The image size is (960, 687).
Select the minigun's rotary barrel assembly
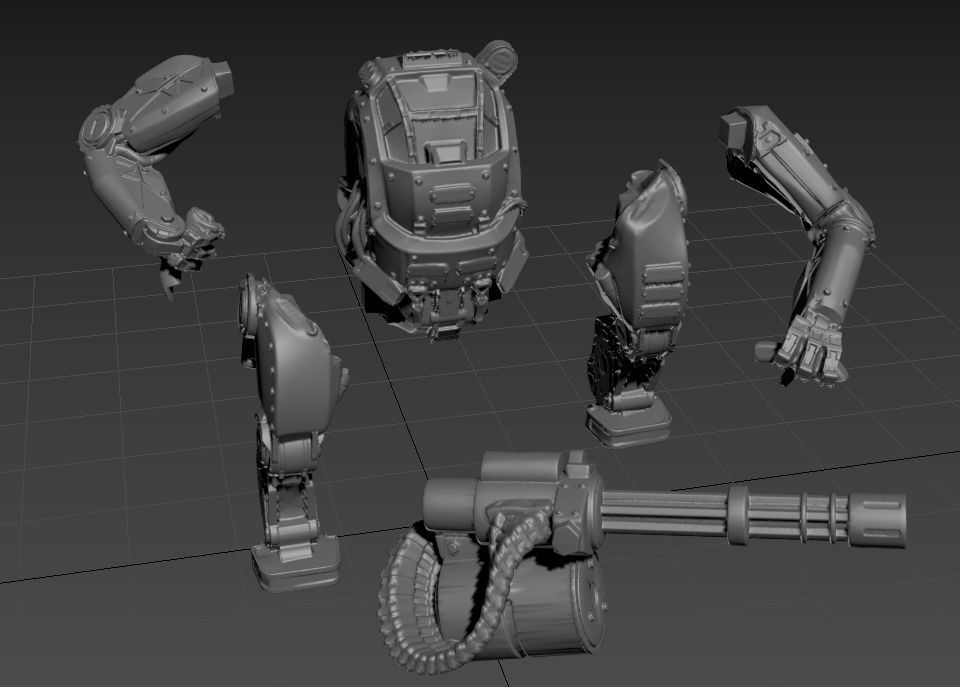753,514
